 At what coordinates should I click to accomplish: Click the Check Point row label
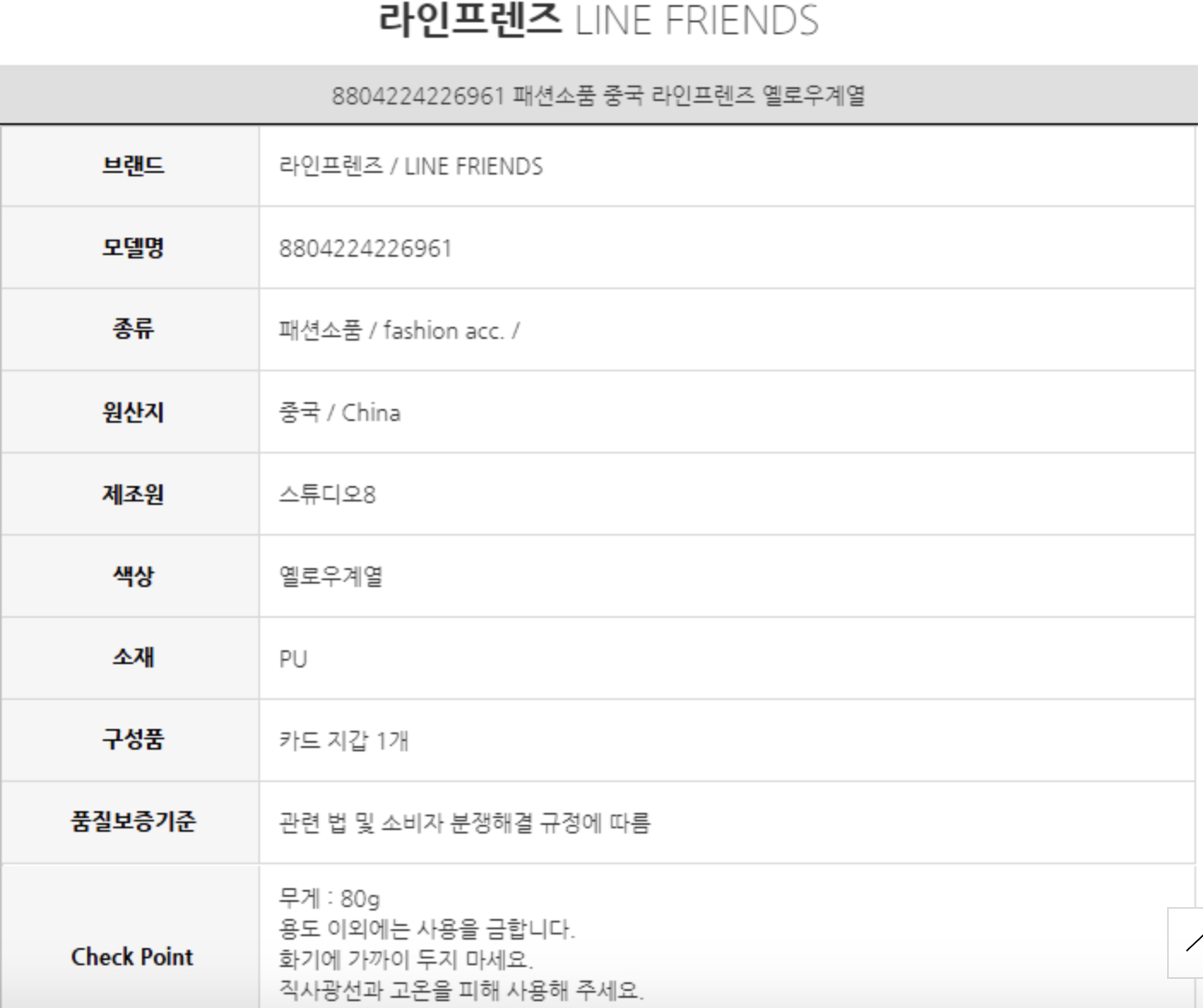(x=133, y=957)
